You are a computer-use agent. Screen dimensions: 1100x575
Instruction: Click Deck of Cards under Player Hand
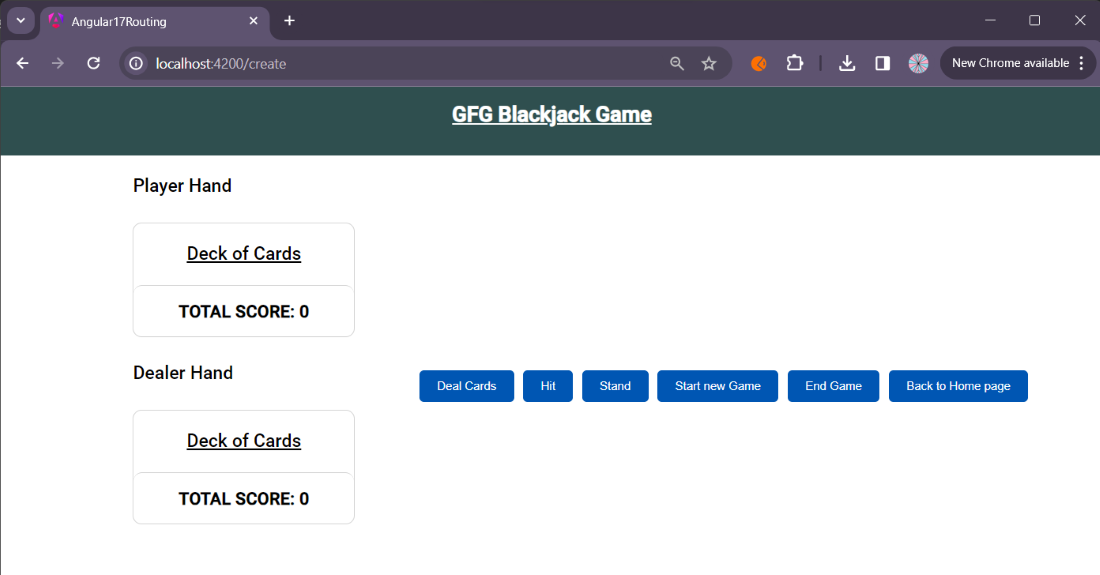tap(244, 254)
